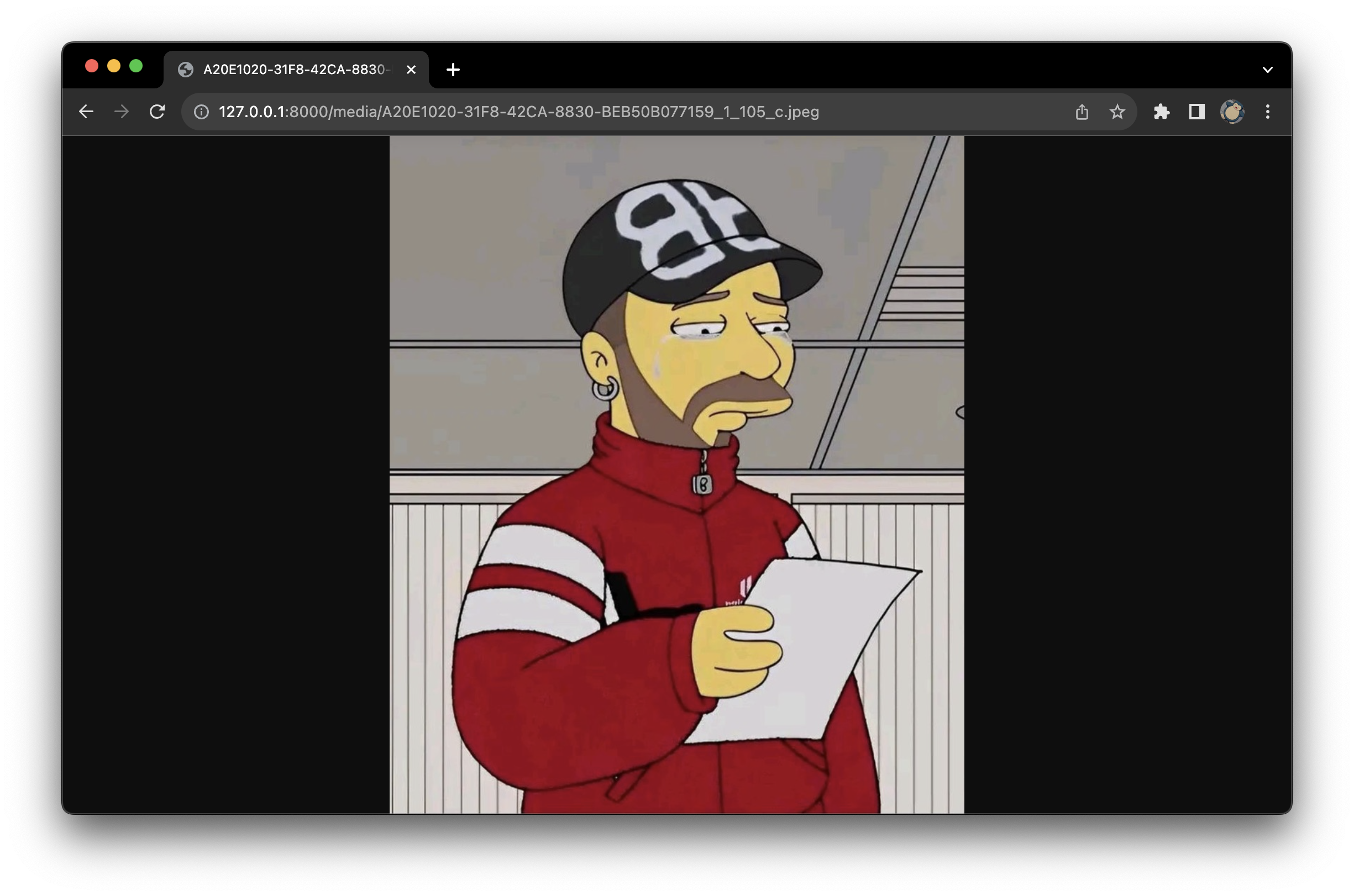The width and height of the screenshot is (1354, 896).
Task: Open the Extensions puzzle menu
Action: tap(1161, 112)
